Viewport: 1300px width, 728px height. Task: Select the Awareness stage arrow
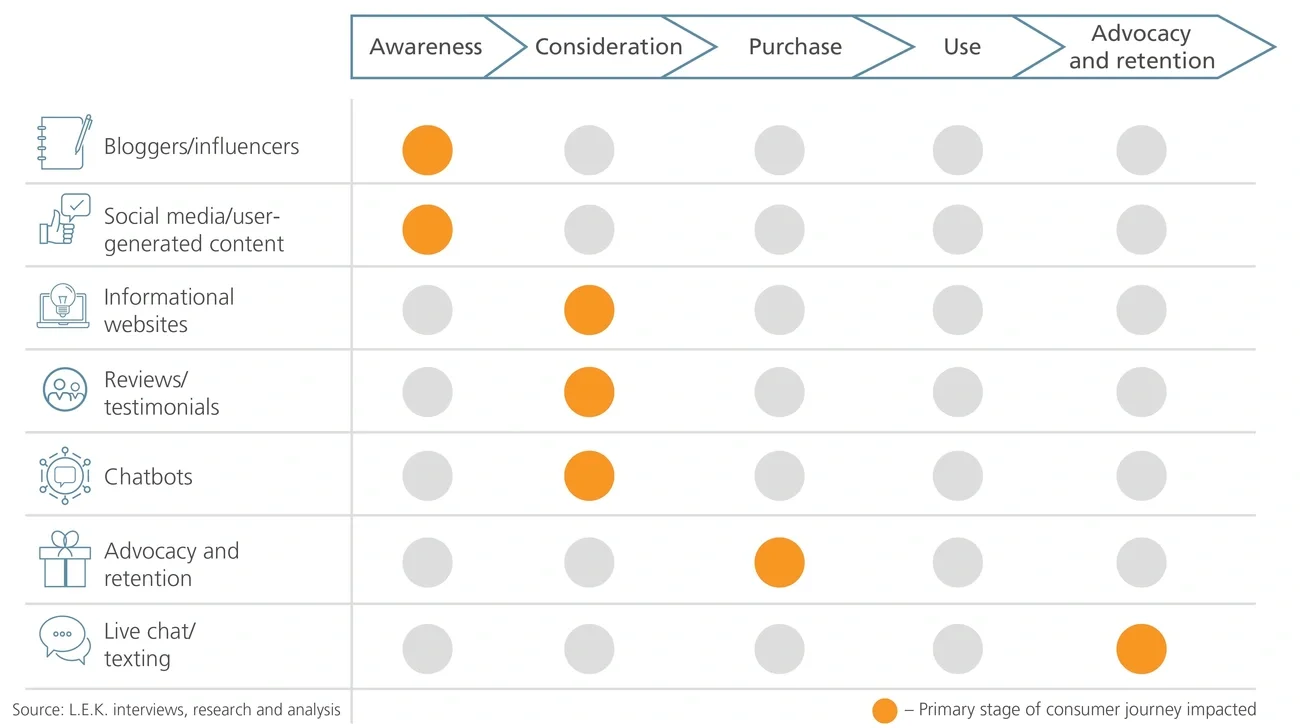point(426,47)
